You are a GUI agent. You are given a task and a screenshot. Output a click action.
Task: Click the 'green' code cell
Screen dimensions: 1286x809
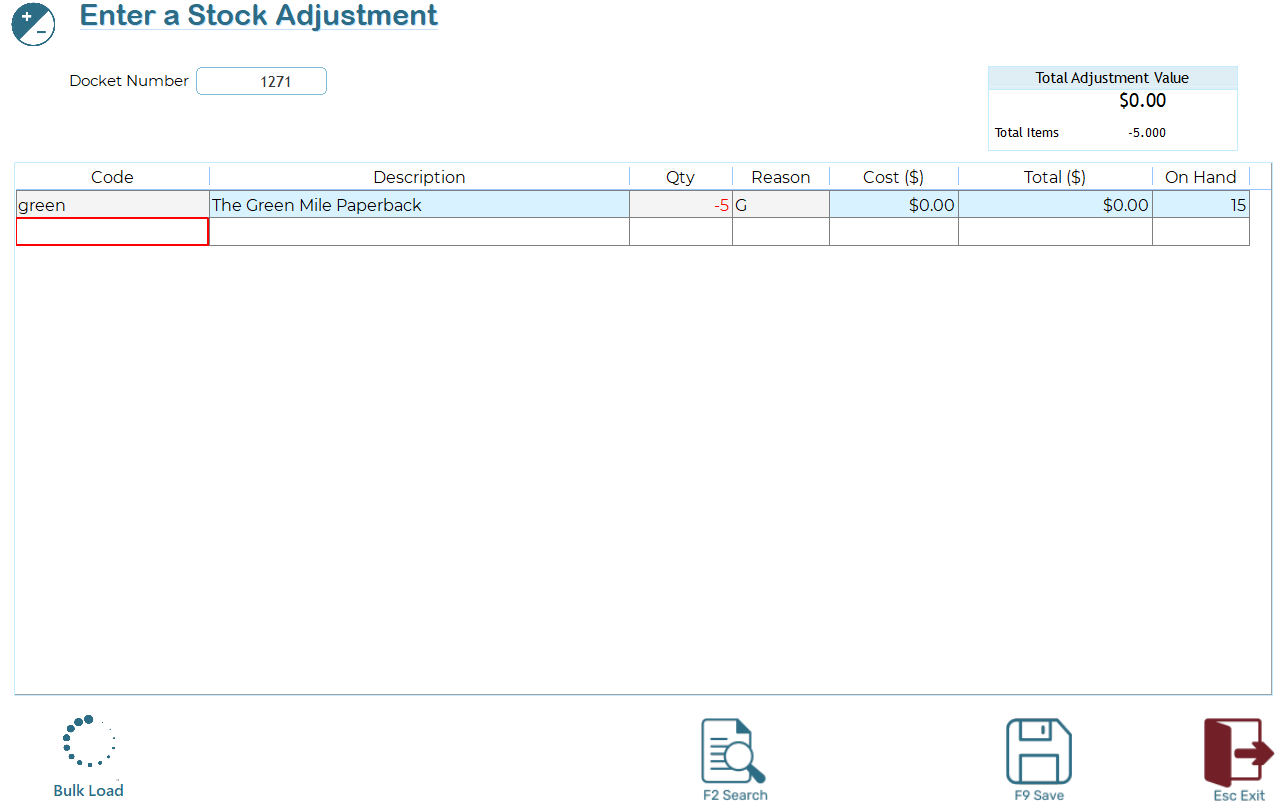coord(112,205)
